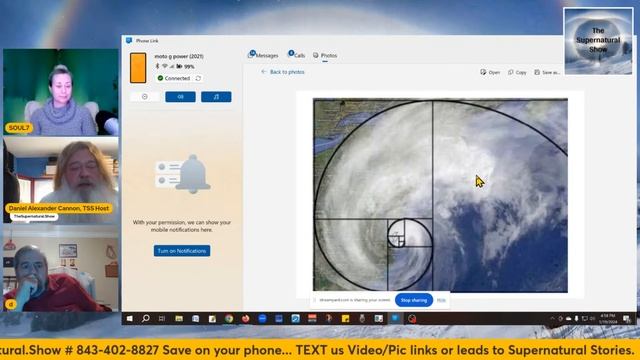The height and width of the screenshot is (360, 640).
Task: Show hidden system tray icons
Action: click(552, 318)
